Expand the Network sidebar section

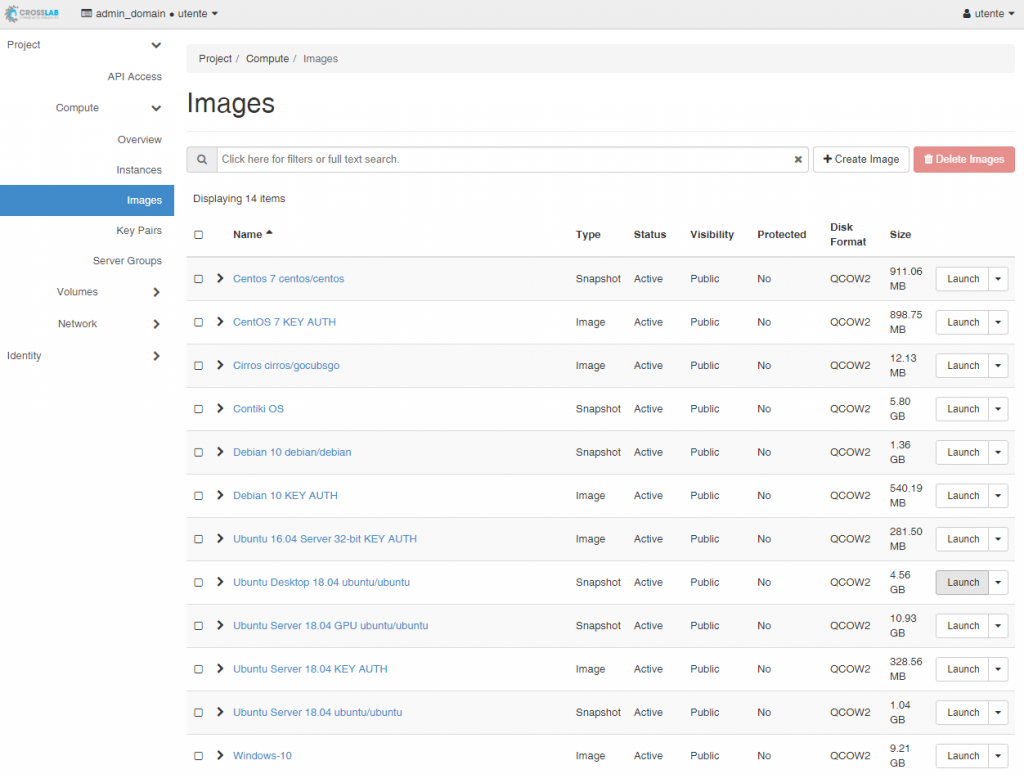[x=156, y=324]
